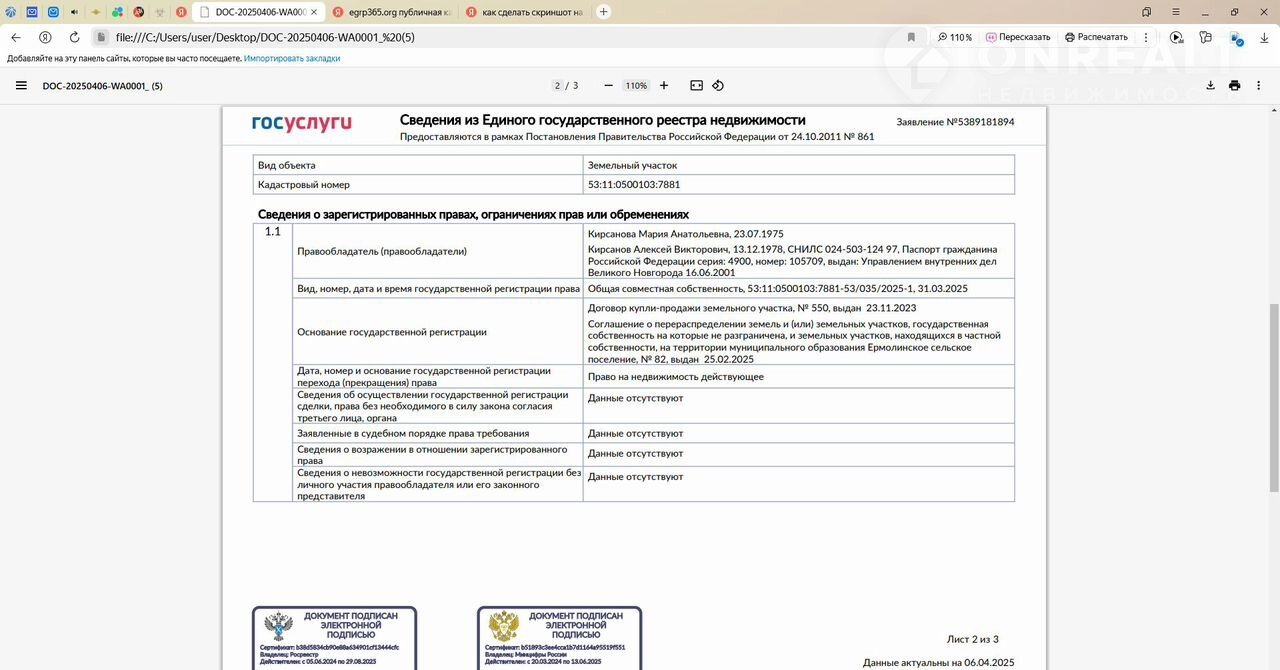Open a new browser tab

[603, 12]
